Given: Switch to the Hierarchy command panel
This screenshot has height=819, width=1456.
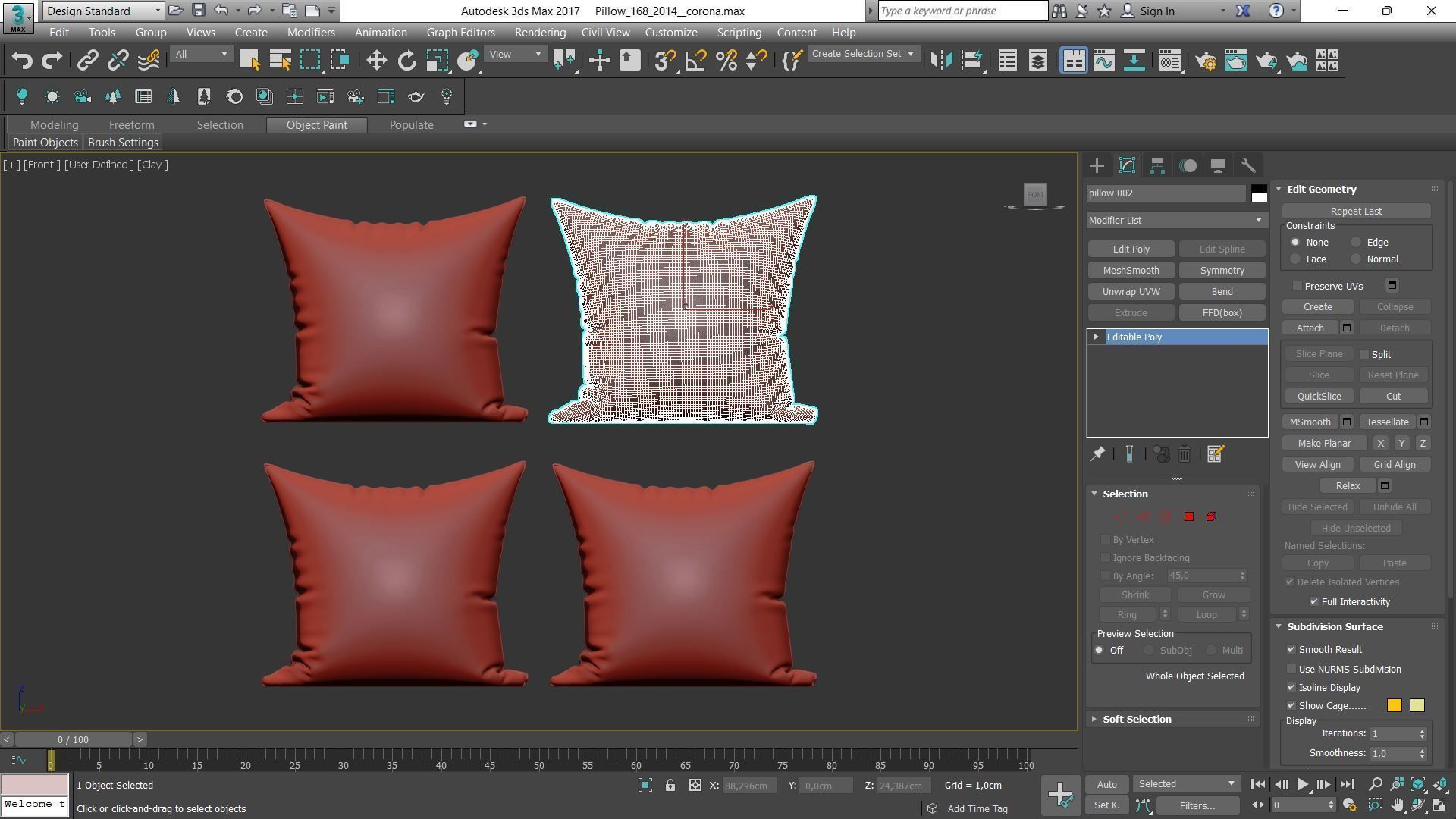Looking at the screenshot, I should (1157, 165).
